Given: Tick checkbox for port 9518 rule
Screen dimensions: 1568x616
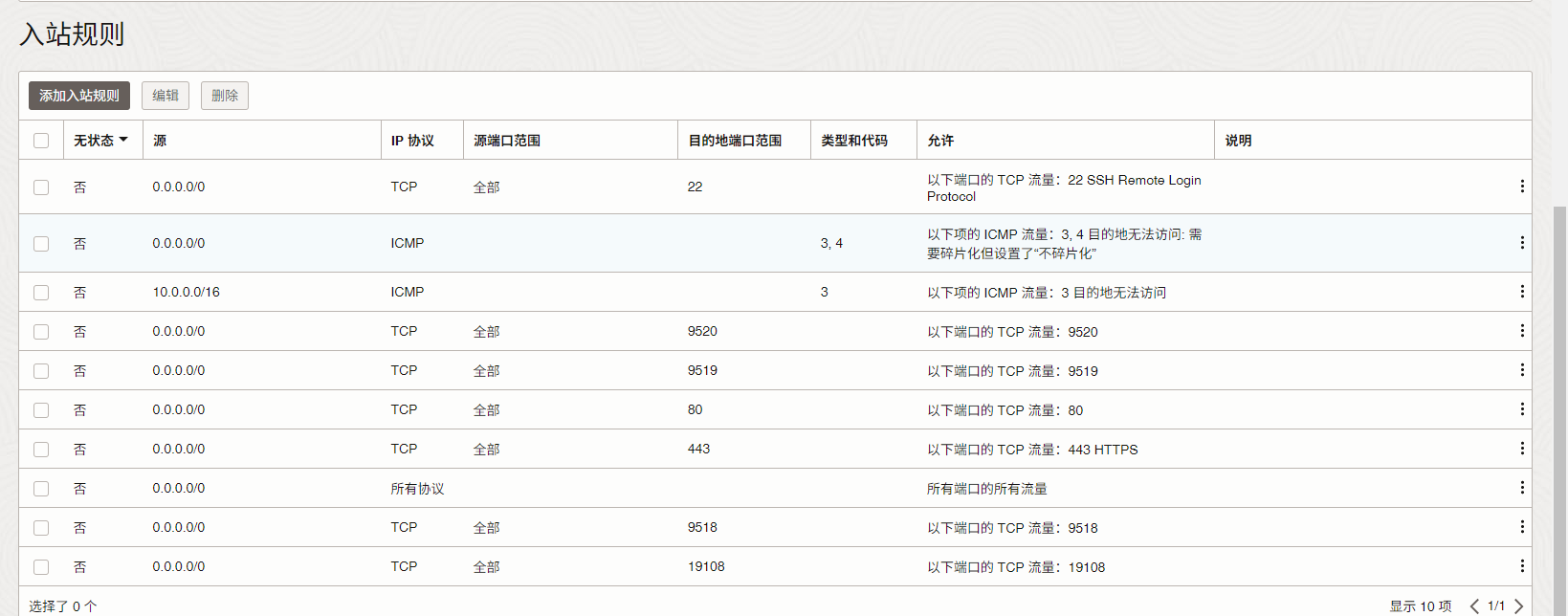Looking at the screenshot, I should (41, 528).
